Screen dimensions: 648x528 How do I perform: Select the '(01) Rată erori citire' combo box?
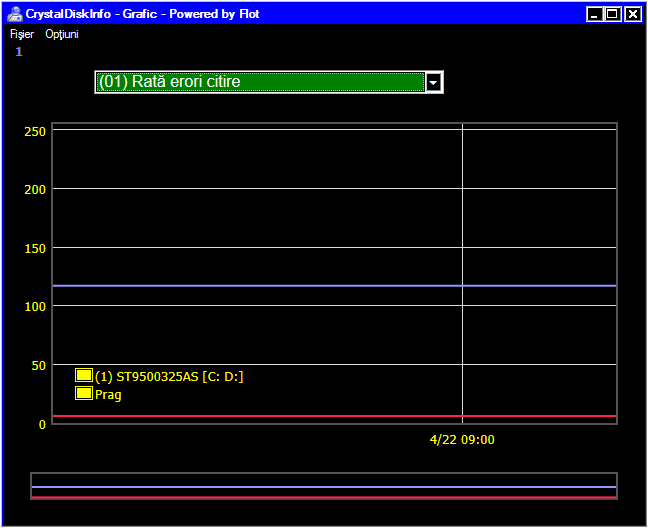tap(269, 82)
